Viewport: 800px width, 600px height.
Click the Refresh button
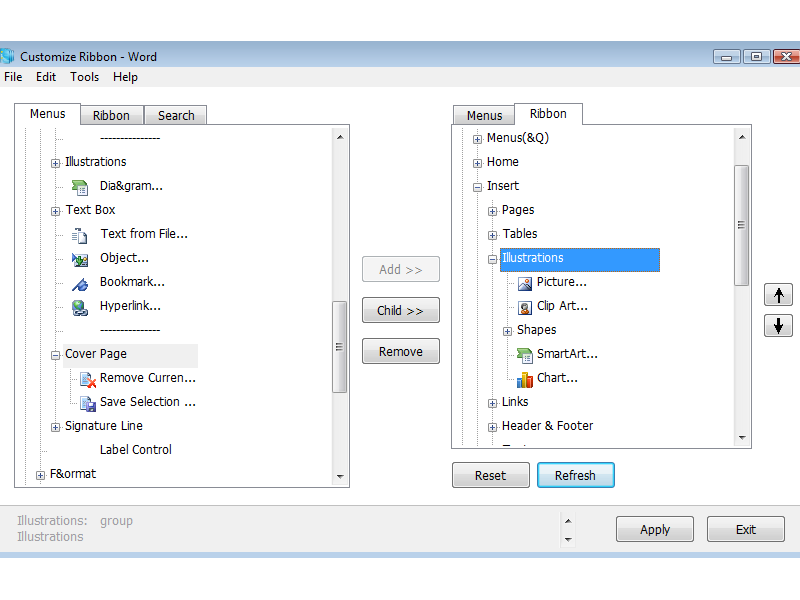click(576, 475)
